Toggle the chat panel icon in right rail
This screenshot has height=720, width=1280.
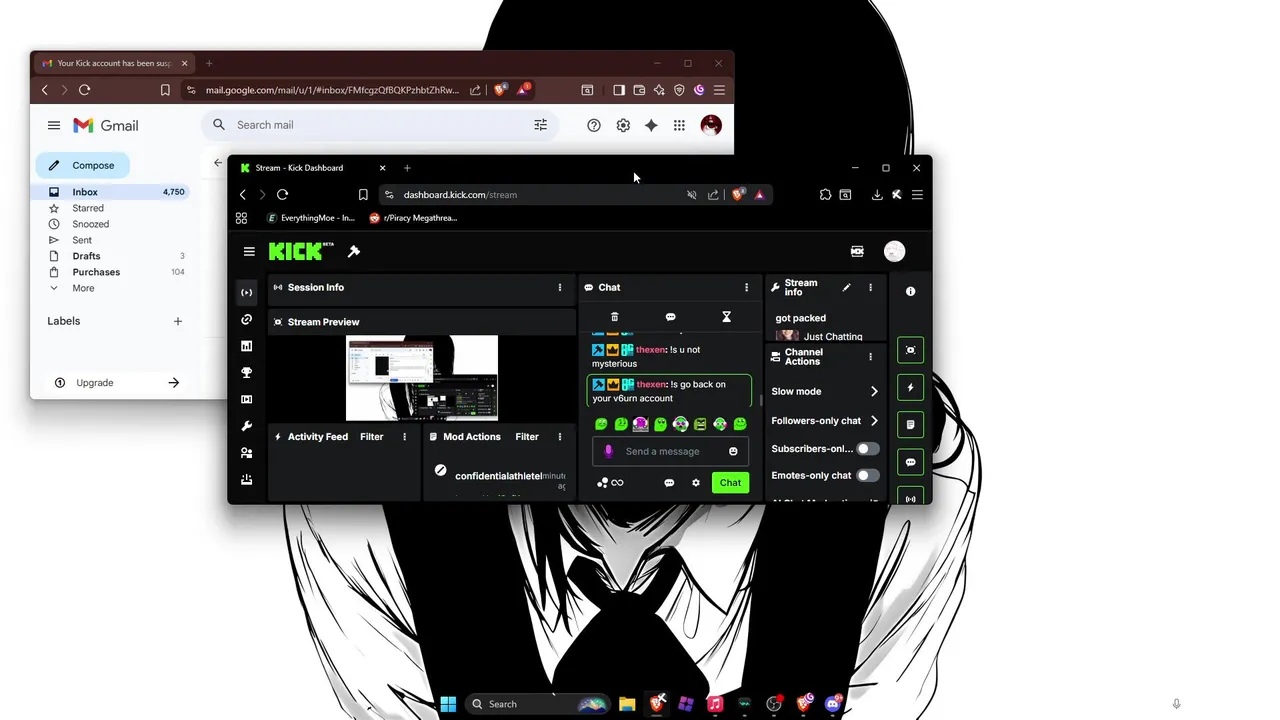pos(910,463)
